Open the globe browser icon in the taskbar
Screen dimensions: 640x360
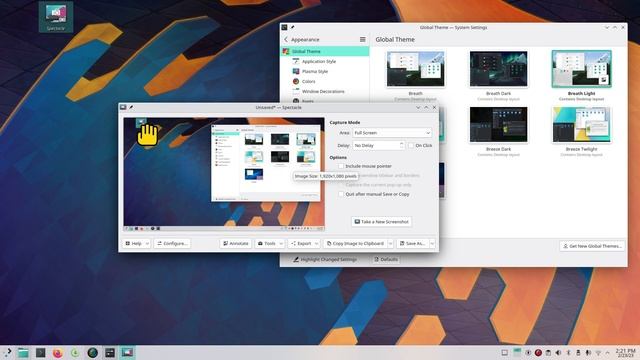click(93, 353)
